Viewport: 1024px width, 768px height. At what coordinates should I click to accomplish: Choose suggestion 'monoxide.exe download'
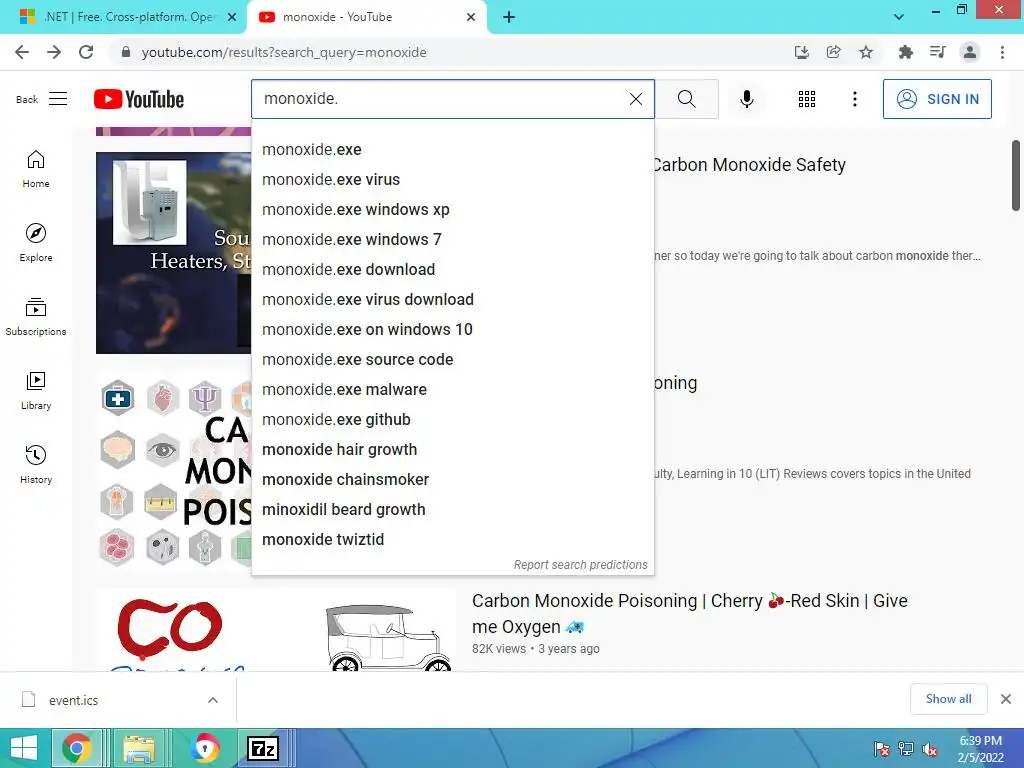pyautogui.click(x=453, y=270)
